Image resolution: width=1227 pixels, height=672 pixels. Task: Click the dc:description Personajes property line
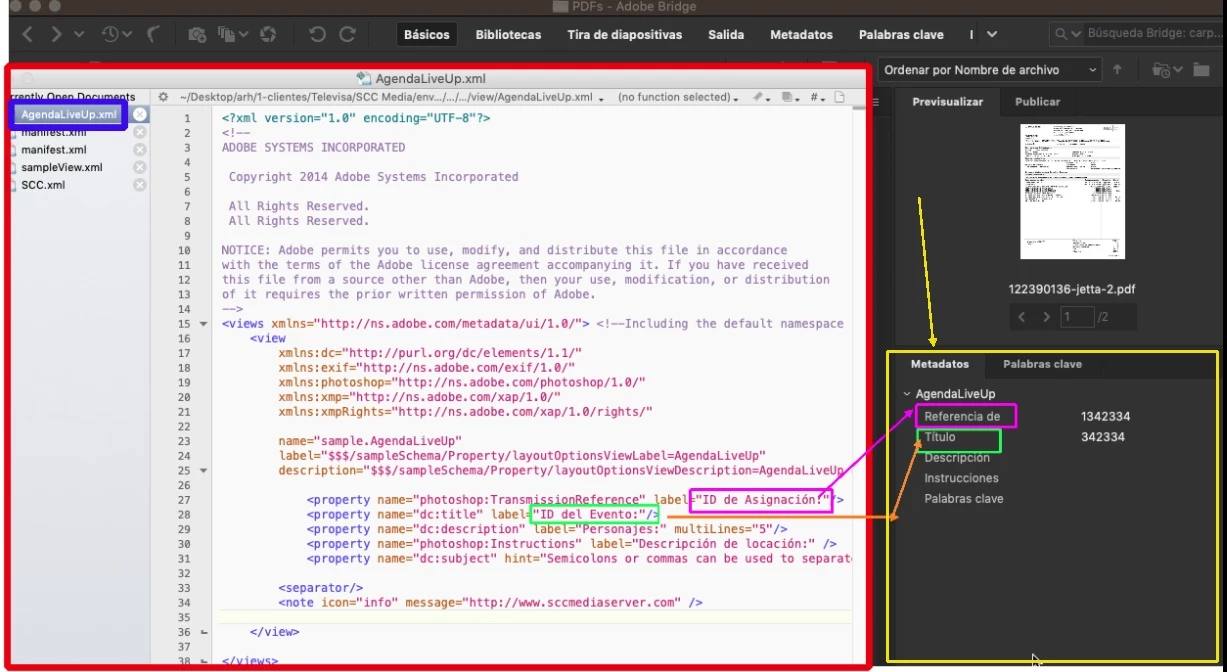546,529
